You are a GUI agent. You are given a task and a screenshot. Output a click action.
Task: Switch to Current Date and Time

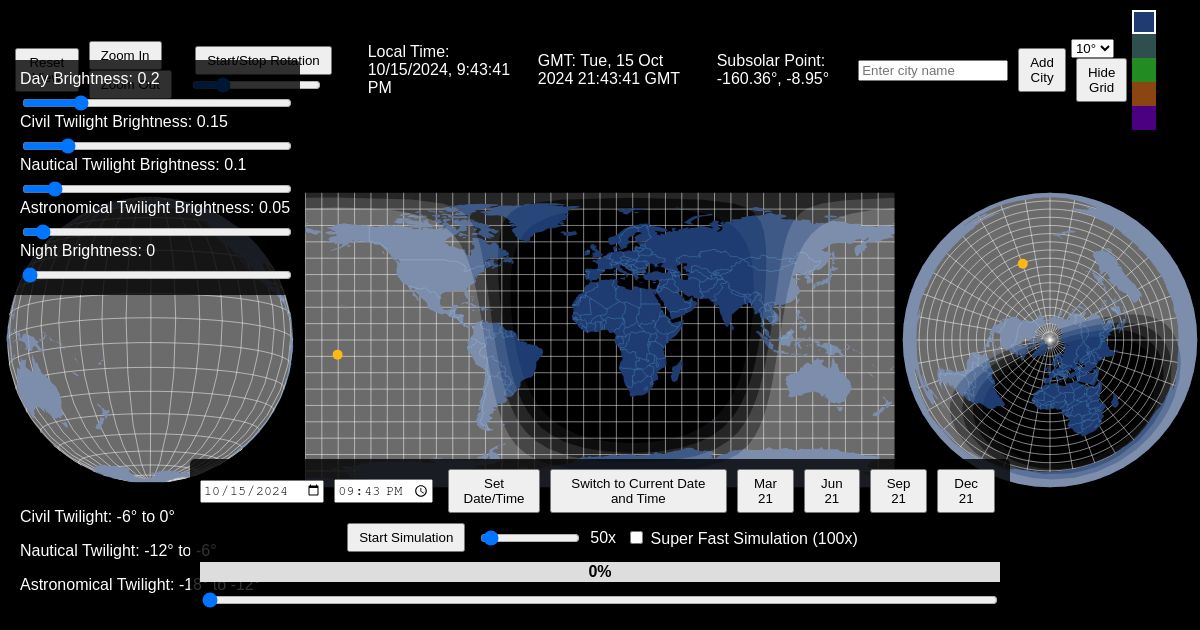pyautogui.click(x=638, y=491)
